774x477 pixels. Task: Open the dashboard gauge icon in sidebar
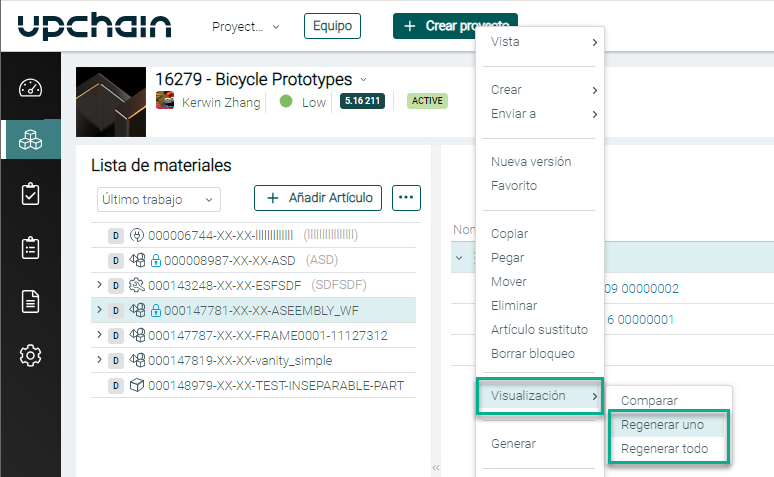point(31,88)
